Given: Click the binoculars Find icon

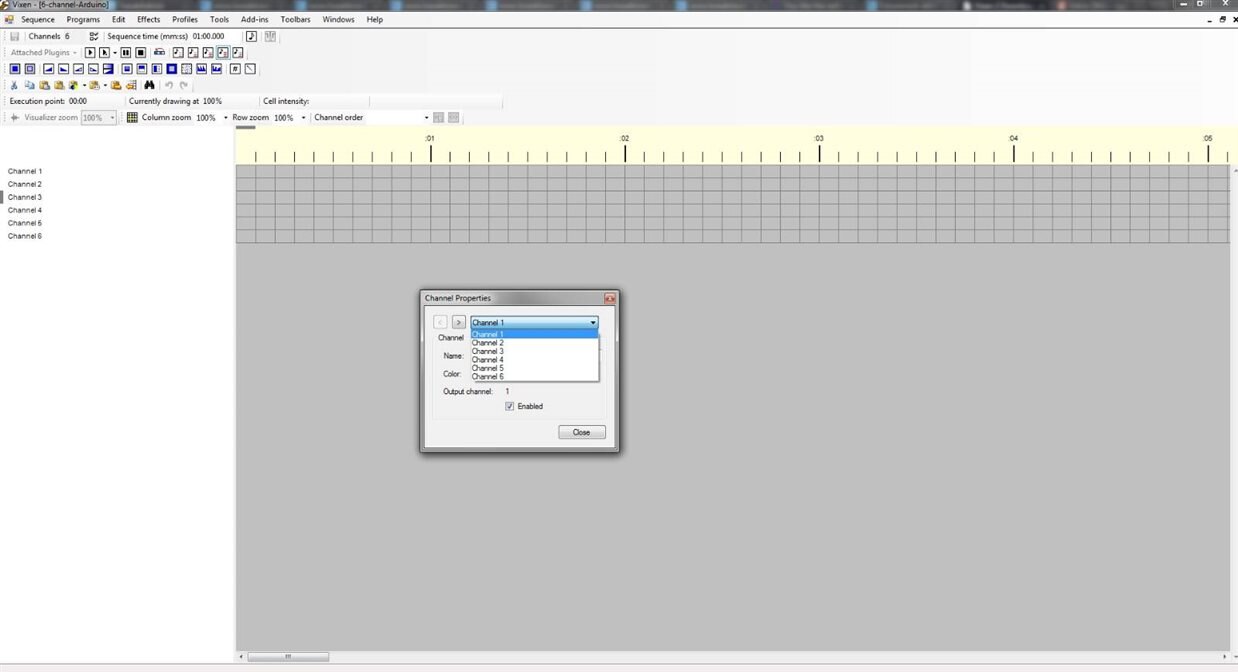Looking at the screenshot, I should pyautogui.click(x=149, y=85).
